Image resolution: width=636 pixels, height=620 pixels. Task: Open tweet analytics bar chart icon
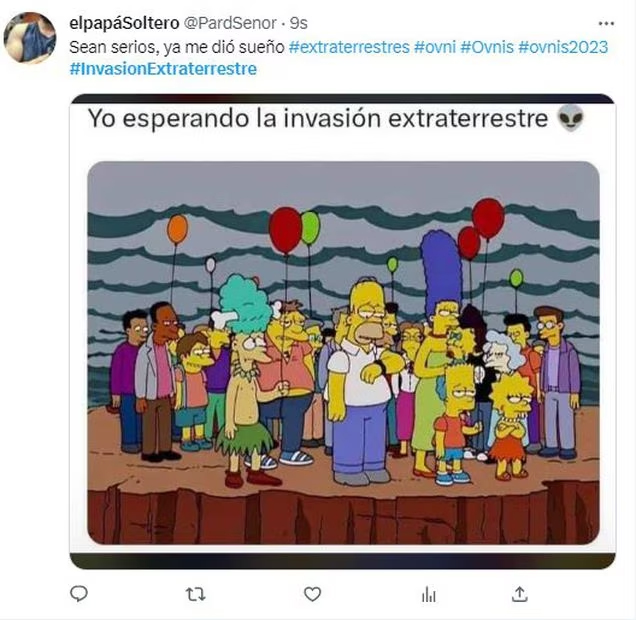point(429,595)
